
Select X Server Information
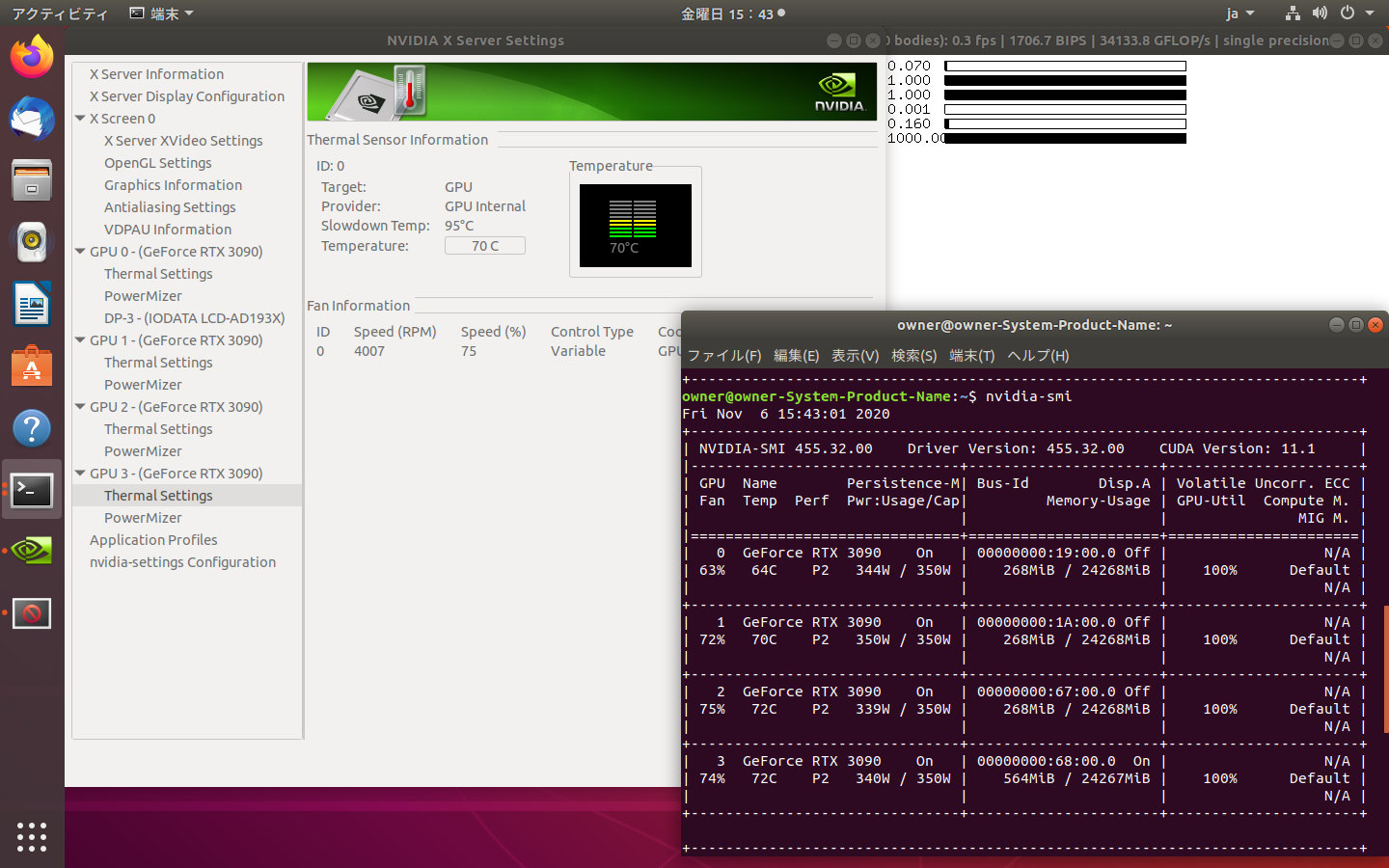pyautogui.click(x=156, y=74)
